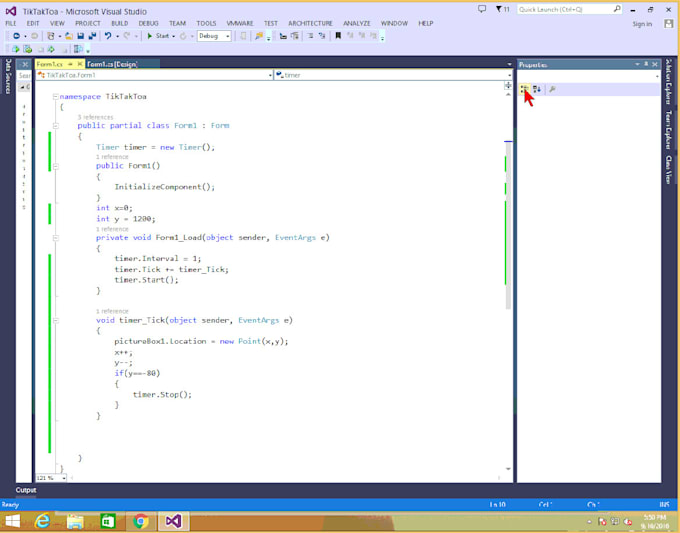Image resolution: width=680 pixels, height=533 pixels.
Task: Close the Properties panel
Action: pyautogui.click(x=655, y=65)
